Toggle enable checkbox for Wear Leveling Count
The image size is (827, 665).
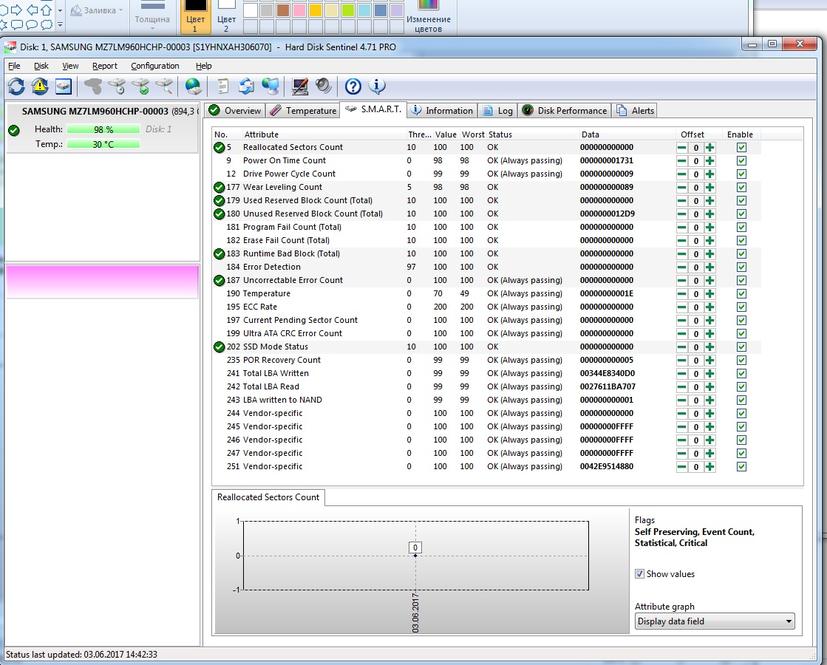(742, 187)
